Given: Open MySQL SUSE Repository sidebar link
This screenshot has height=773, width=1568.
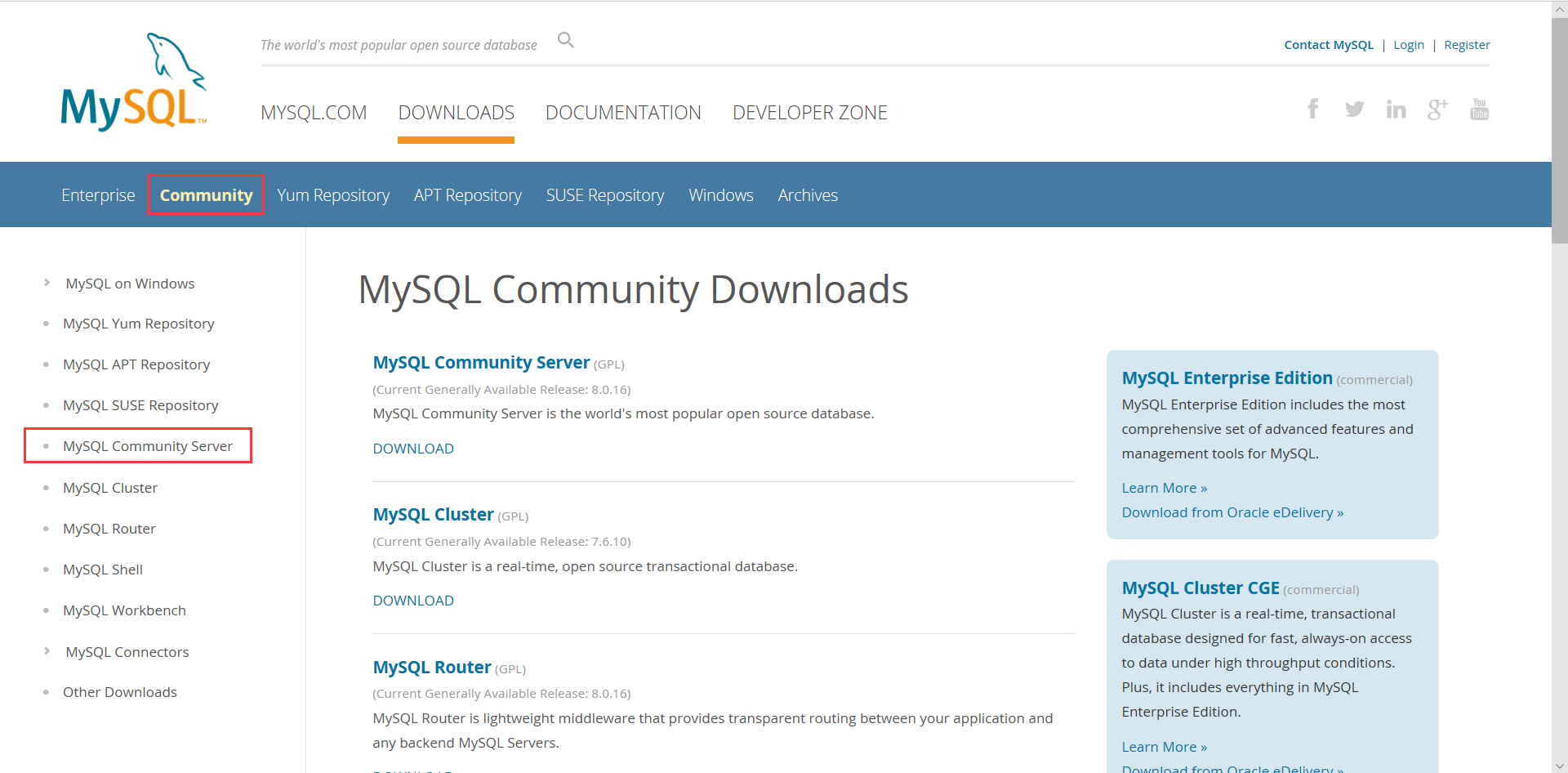Looking at the screenshot, I should click(140, 405).
